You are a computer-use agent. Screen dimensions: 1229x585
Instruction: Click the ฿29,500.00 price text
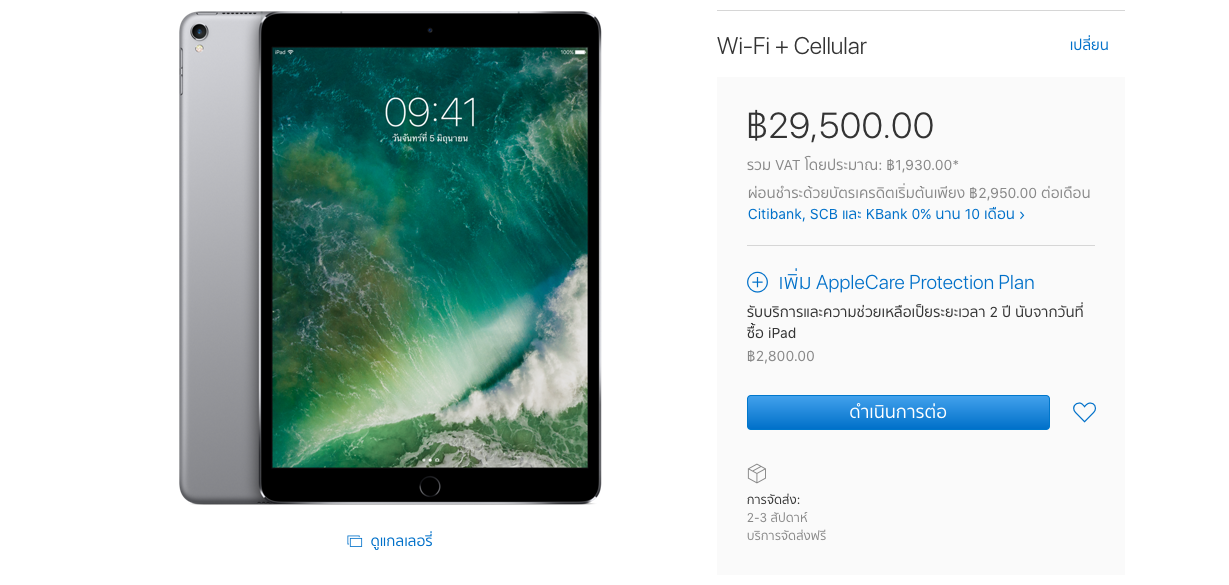click(840, 125)
